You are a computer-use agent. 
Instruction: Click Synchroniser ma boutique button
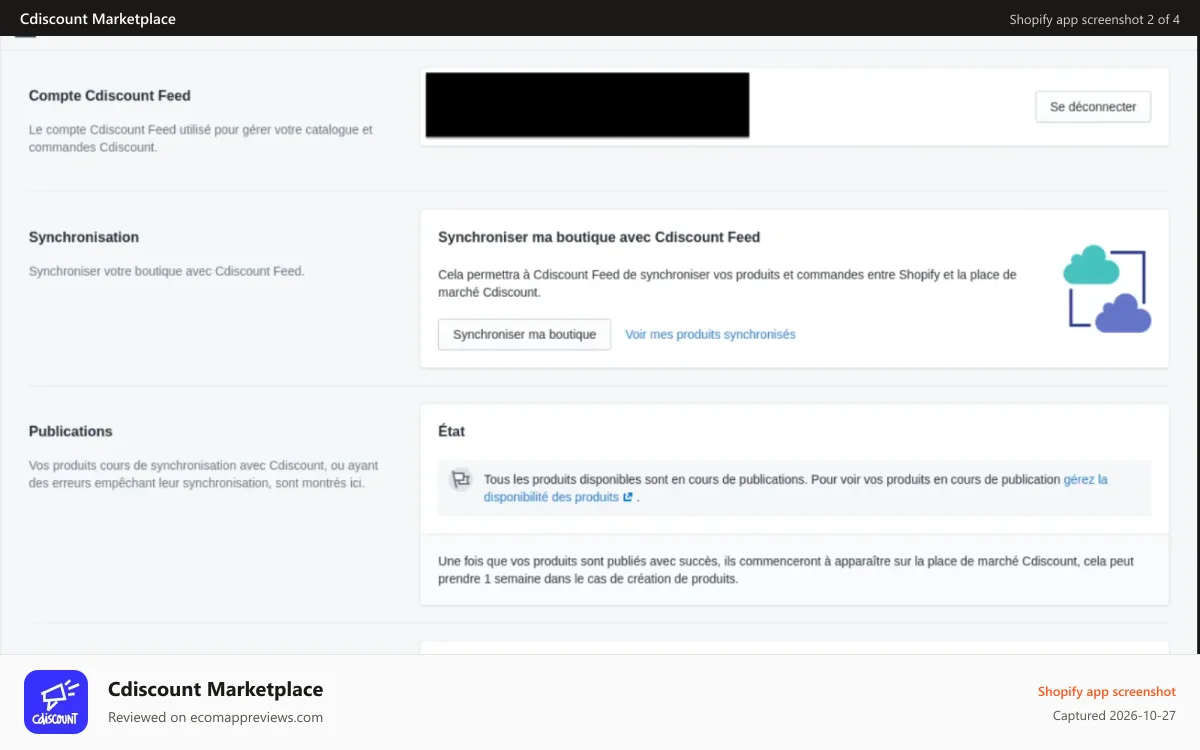tap(524, 334)
